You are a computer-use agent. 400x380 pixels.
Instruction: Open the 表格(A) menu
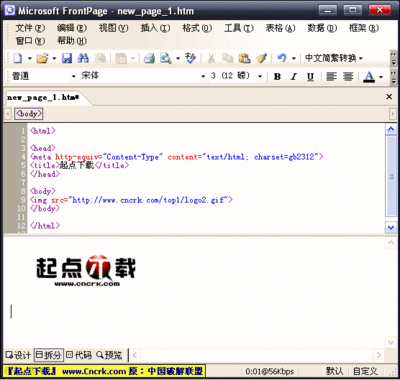click(x=280, y=28)
